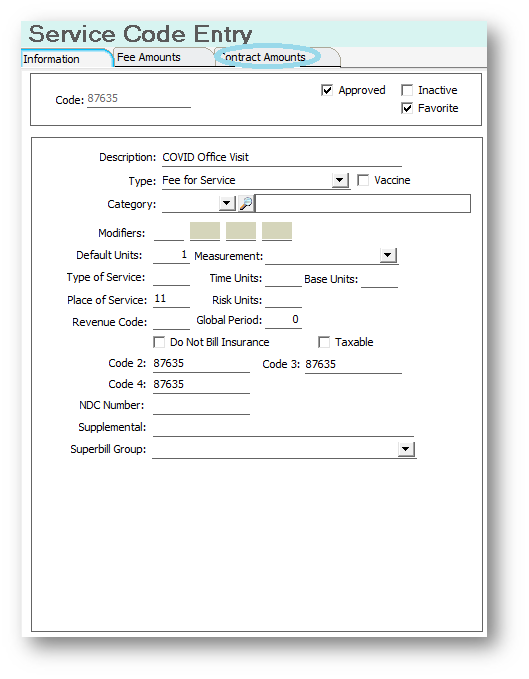Click the Code field showing 87635
Image resolution: width=529 pixels, height=679 pixels.
pos(139,99)
